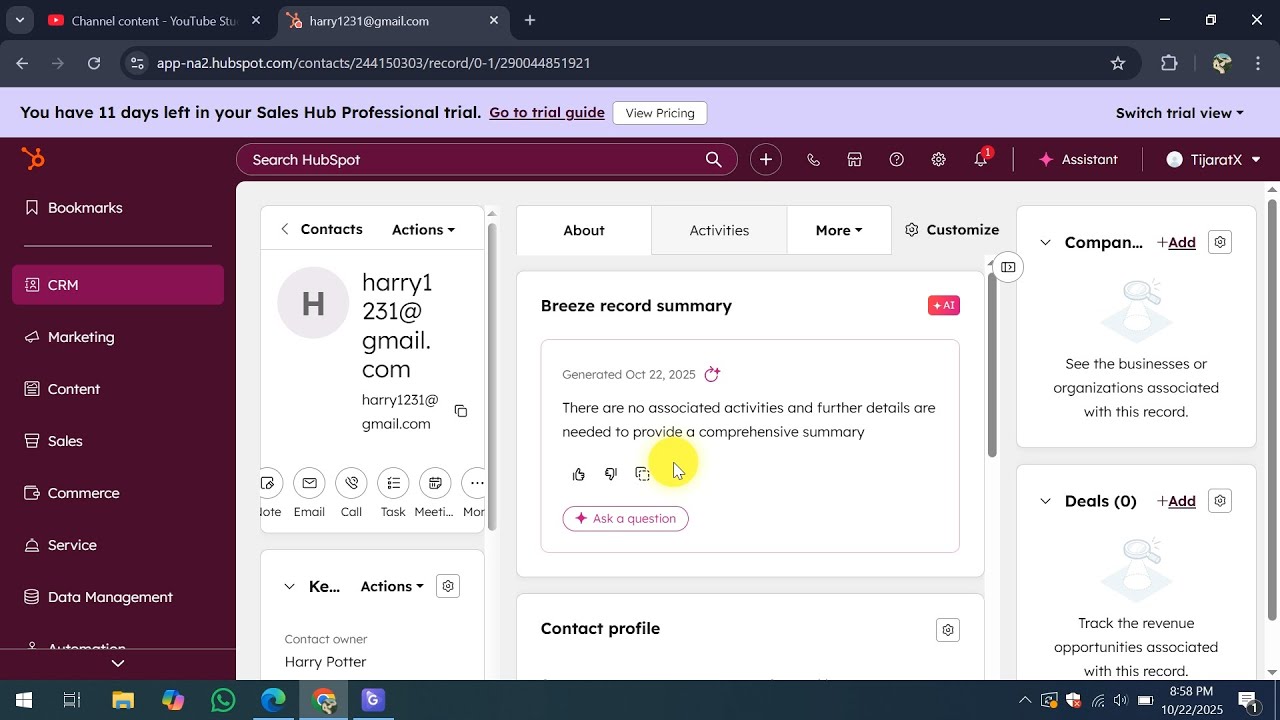
Task: Bookmark this page star icon
Action: click(1118, 63)
